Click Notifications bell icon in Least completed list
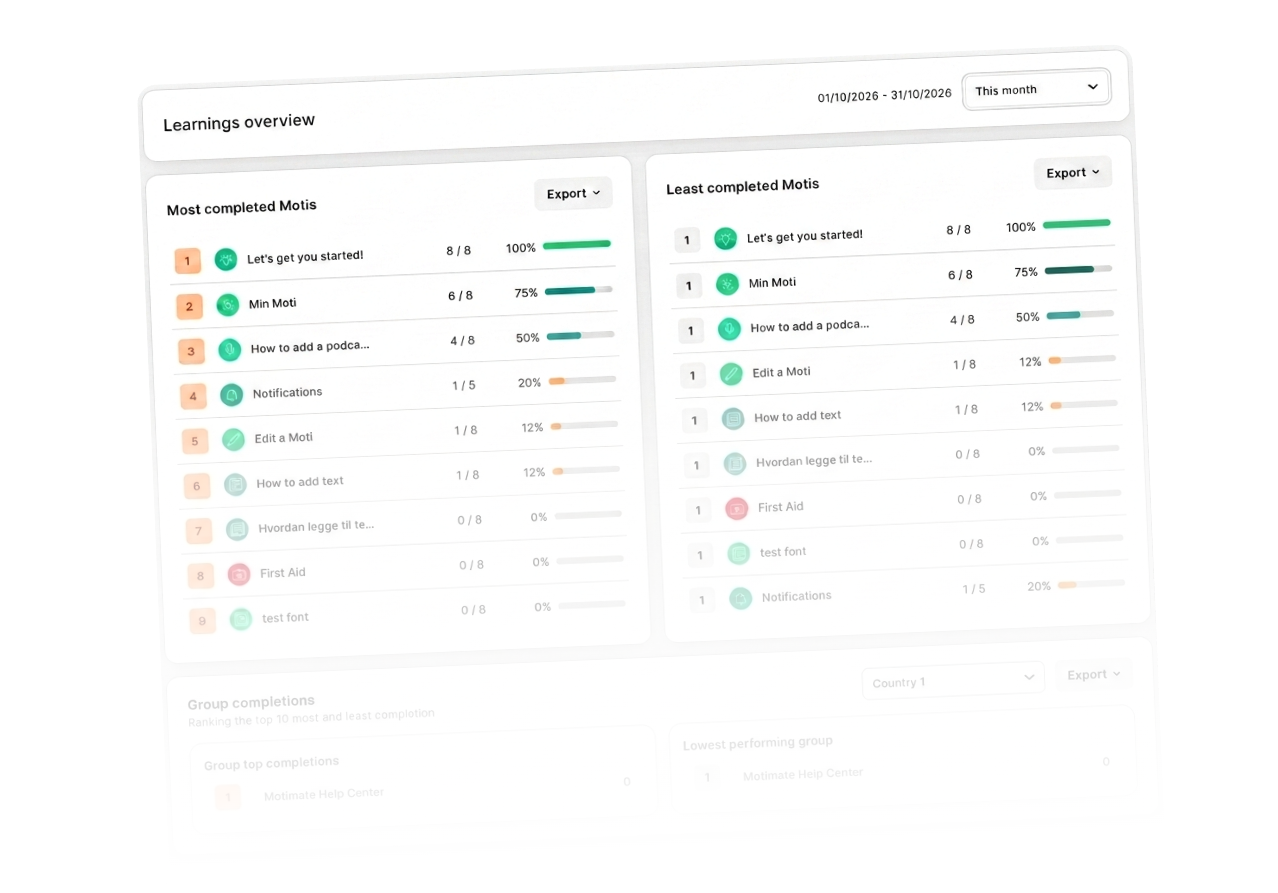This screenshot has width=1278, height=893. 740,598
